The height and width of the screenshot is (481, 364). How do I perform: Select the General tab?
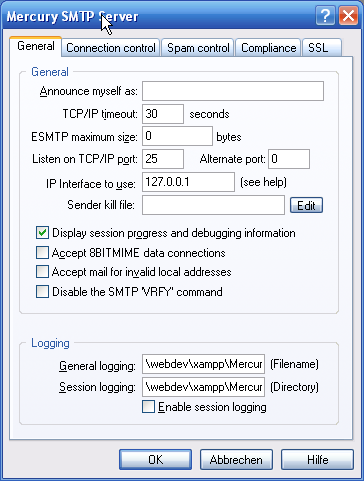[x=36, y=46]
